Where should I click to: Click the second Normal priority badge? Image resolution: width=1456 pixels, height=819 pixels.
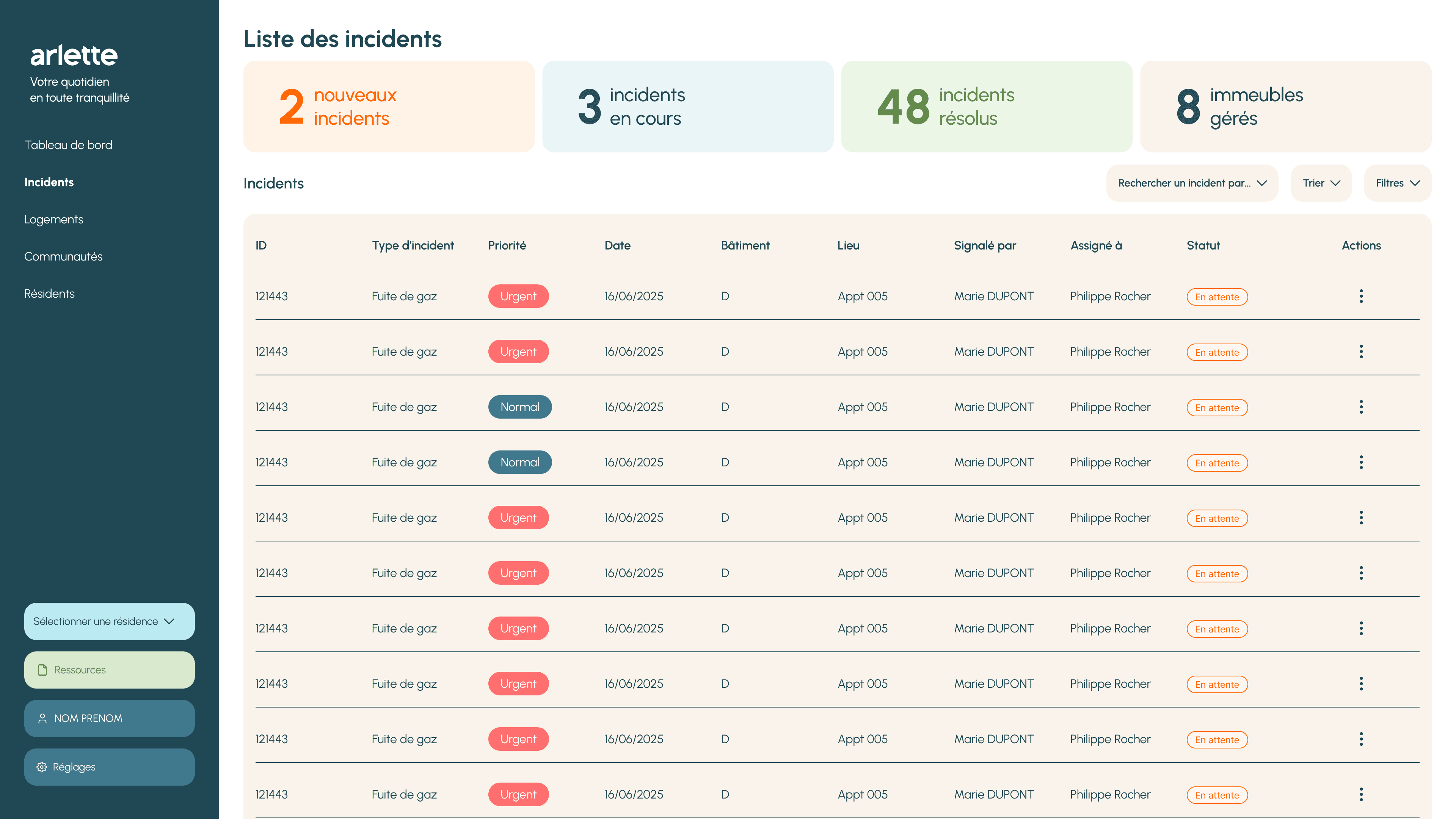coord(520,462)
